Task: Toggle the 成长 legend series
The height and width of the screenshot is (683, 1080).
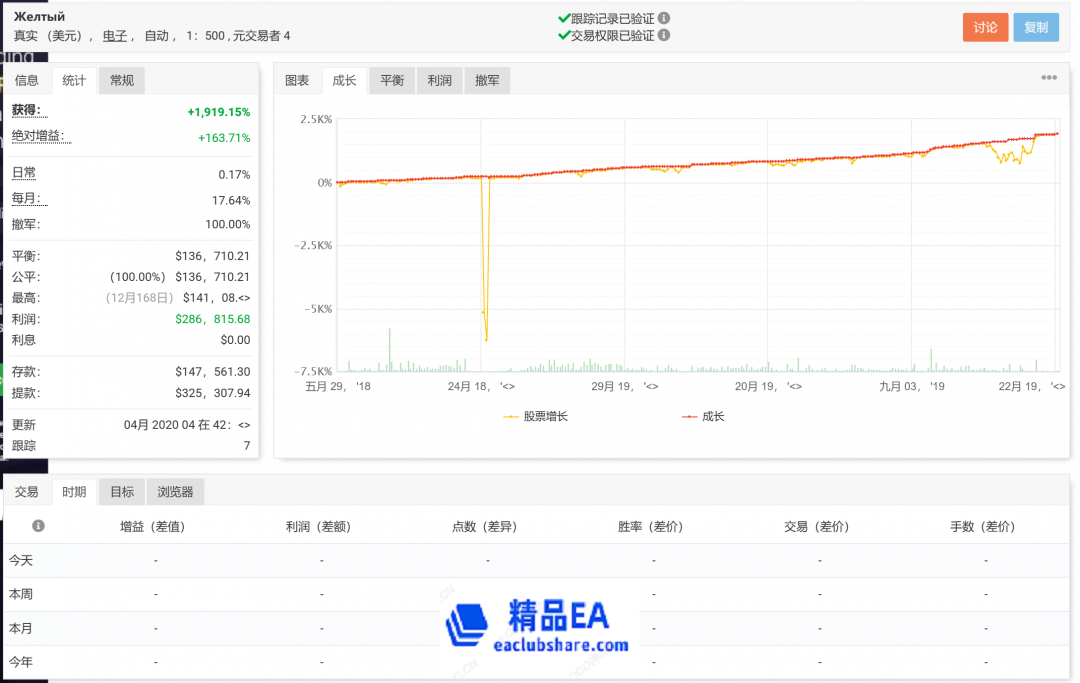Action: [x=703, y=417]
